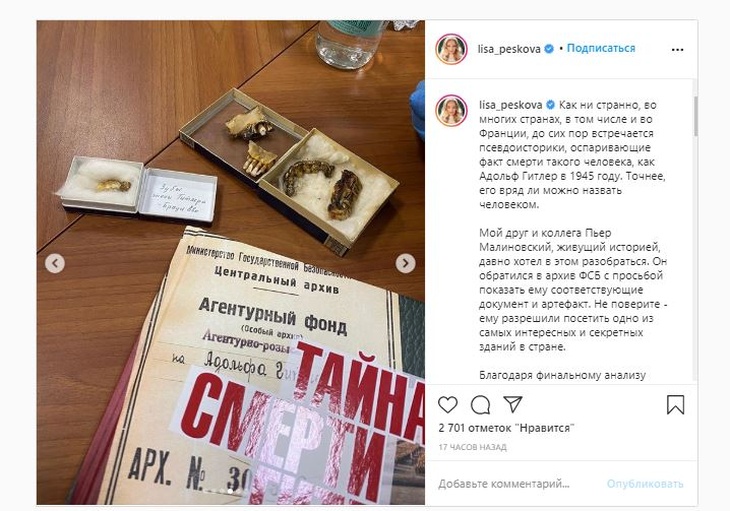Save post using bookmark icon
This screenshot has width=730, height=511.
(676, 404)
